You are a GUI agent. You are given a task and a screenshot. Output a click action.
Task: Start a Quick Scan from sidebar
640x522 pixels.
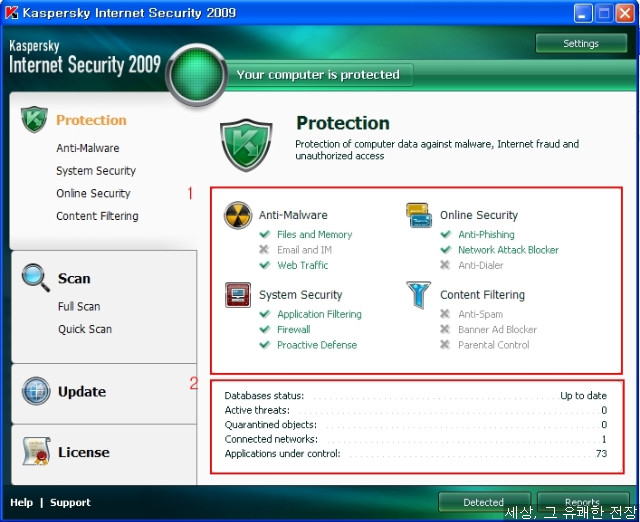[x=84, y=329]
